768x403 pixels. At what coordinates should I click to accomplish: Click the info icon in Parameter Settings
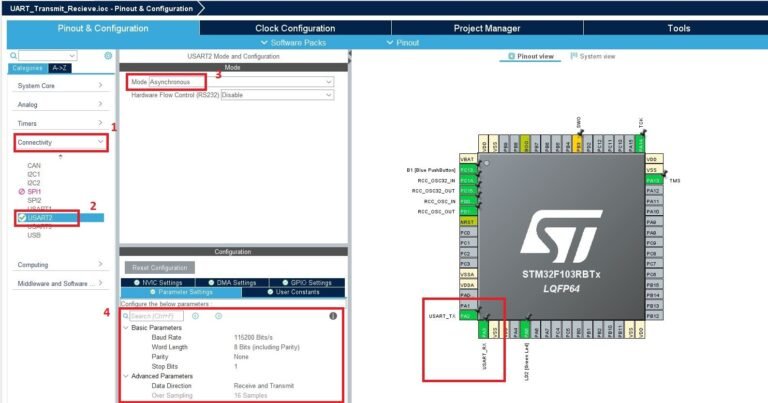tap(333, 316)
